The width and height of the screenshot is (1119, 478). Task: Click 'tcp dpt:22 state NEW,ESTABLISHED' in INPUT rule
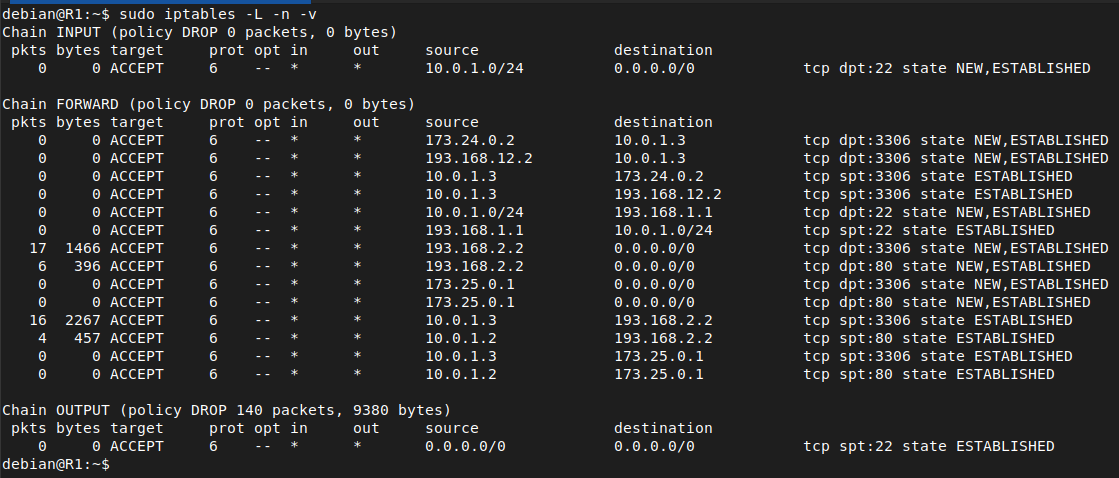coord(947,68)
